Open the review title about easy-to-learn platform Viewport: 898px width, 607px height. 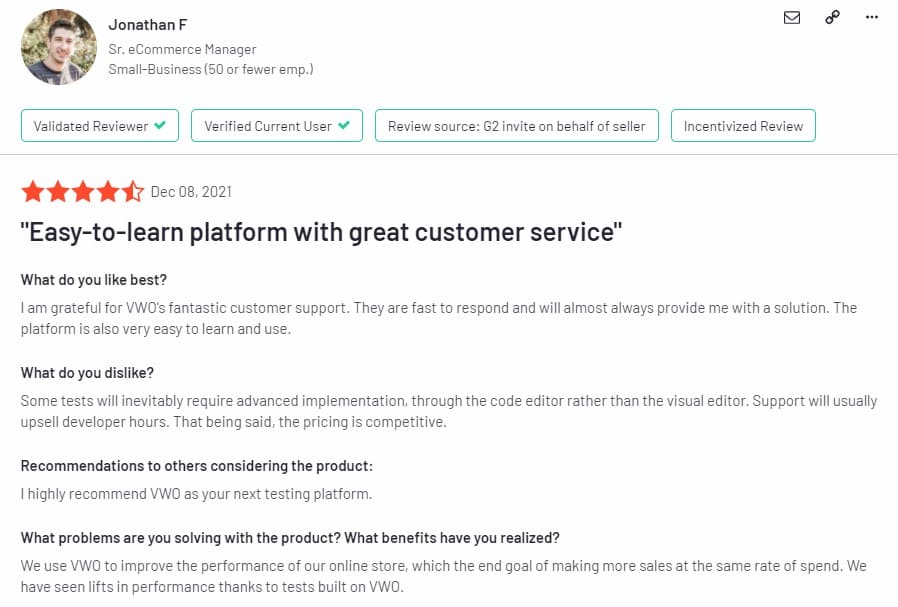click(x=321, y=232)
